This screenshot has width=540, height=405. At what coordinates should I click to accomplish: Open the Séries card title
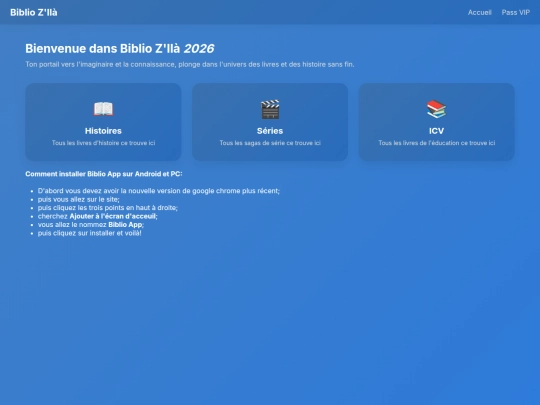(x=270, y=131)
